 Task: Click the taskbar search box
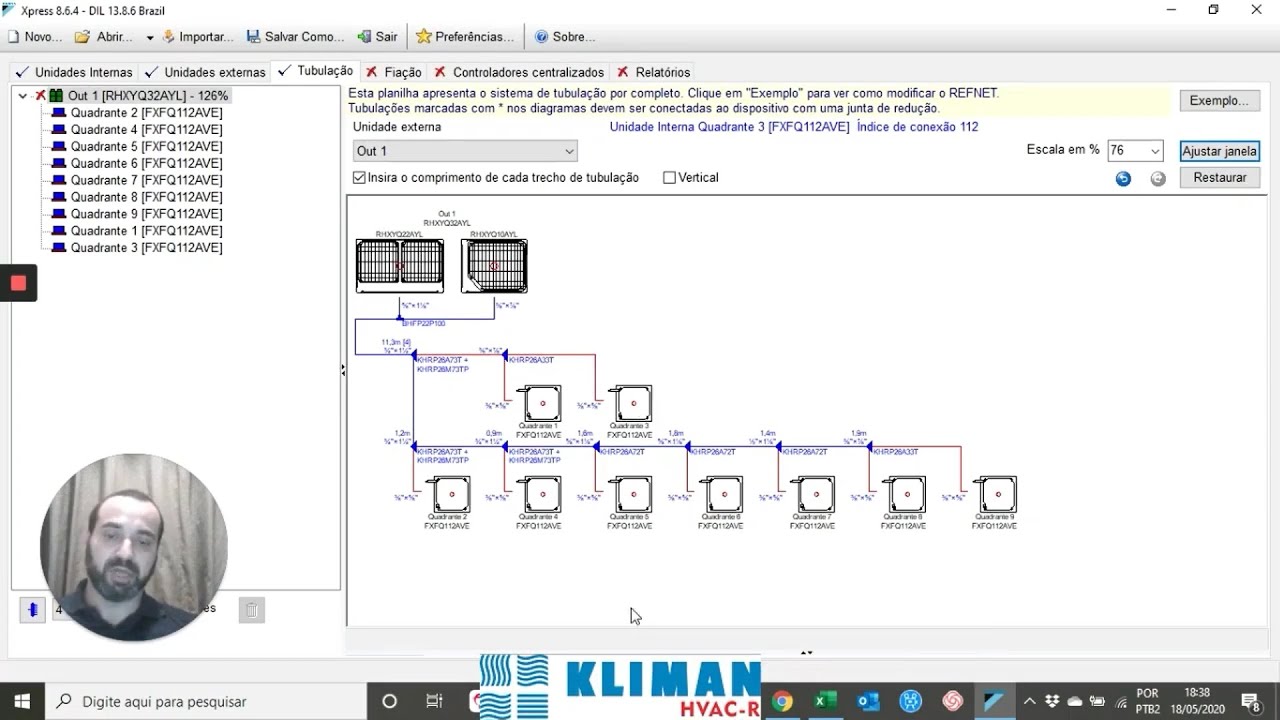[205, 701]
